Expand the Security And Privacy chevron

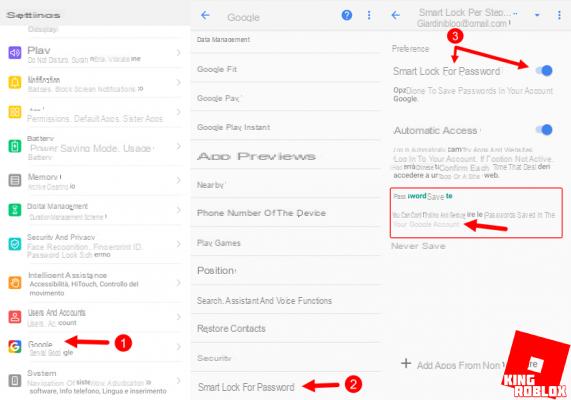[179, 244]
